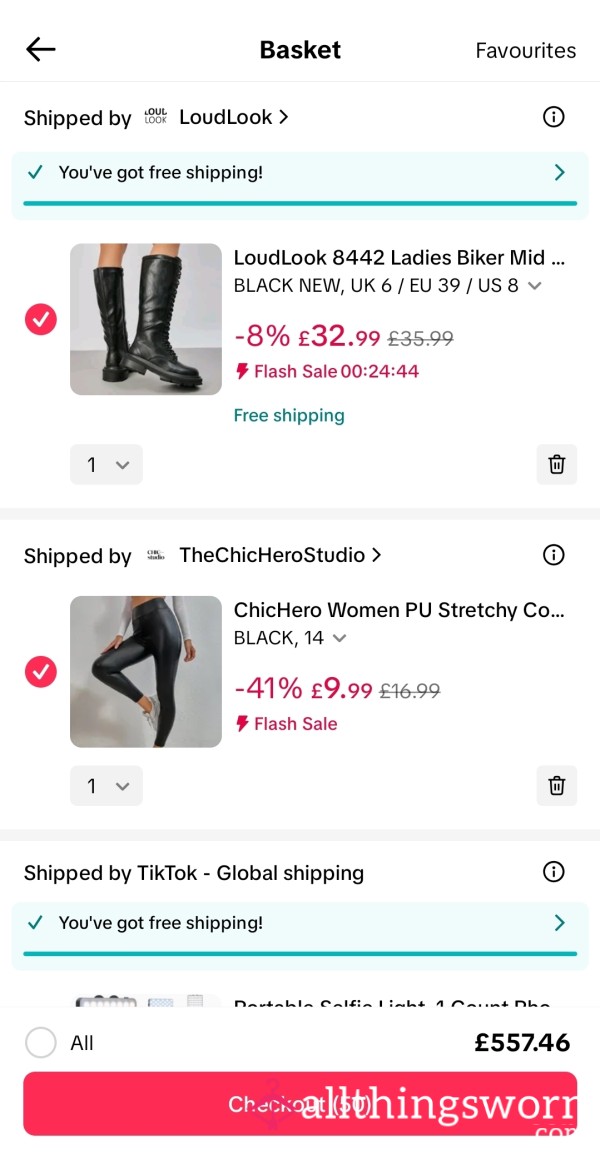Click the back arrow to exit Basket
The image size is (600, 1159).
point(40,49)
